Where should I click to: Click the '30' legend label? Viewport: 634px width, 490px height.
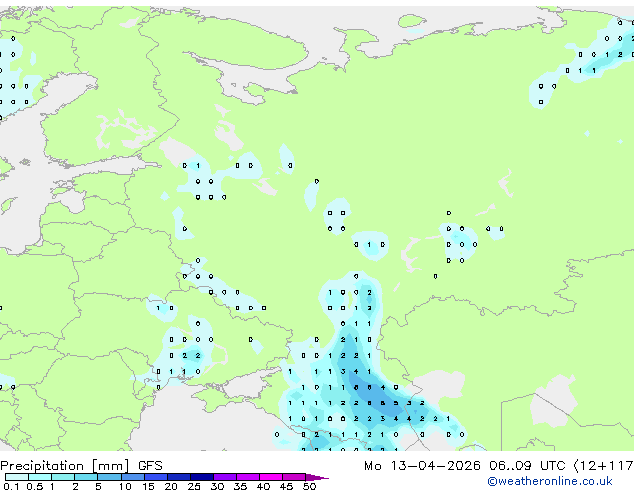click(217, 486)
